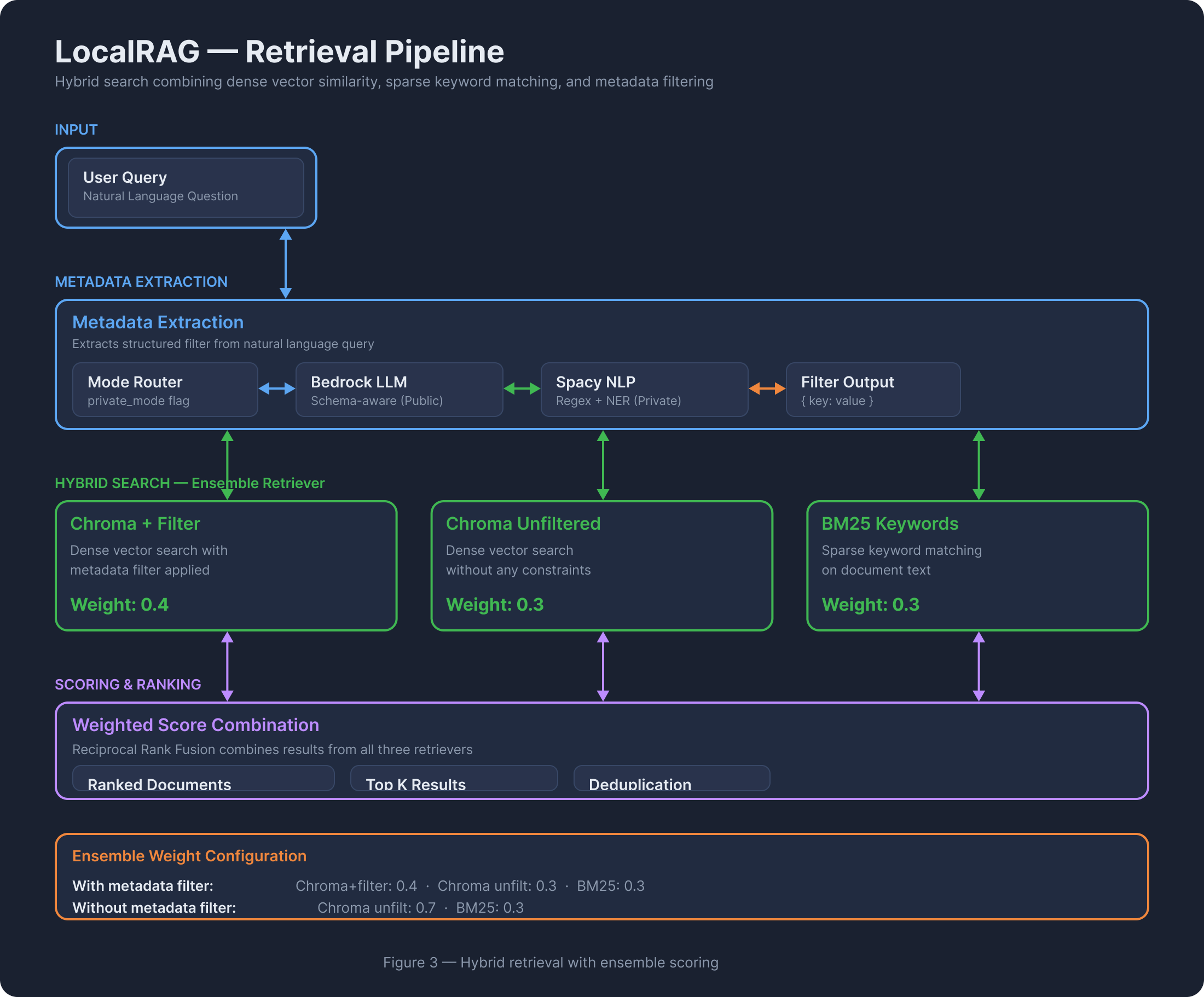Image resolution: width=1204 pixels, height=997 pixels.
Task: Click the HYBRID SEARCH — Ensemble Retriever label
Action: 190,483
